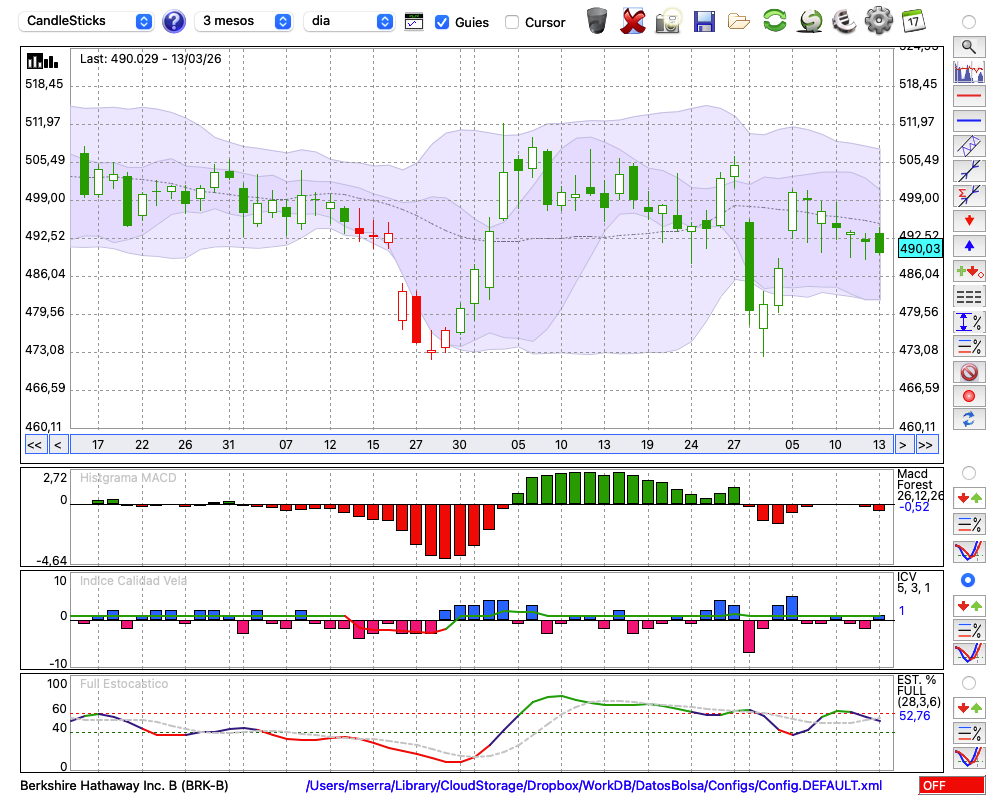The height and width of the screenshot is (800, 1000).
Task: Click the trash can icon in toolbar
Action: [597, 20]
